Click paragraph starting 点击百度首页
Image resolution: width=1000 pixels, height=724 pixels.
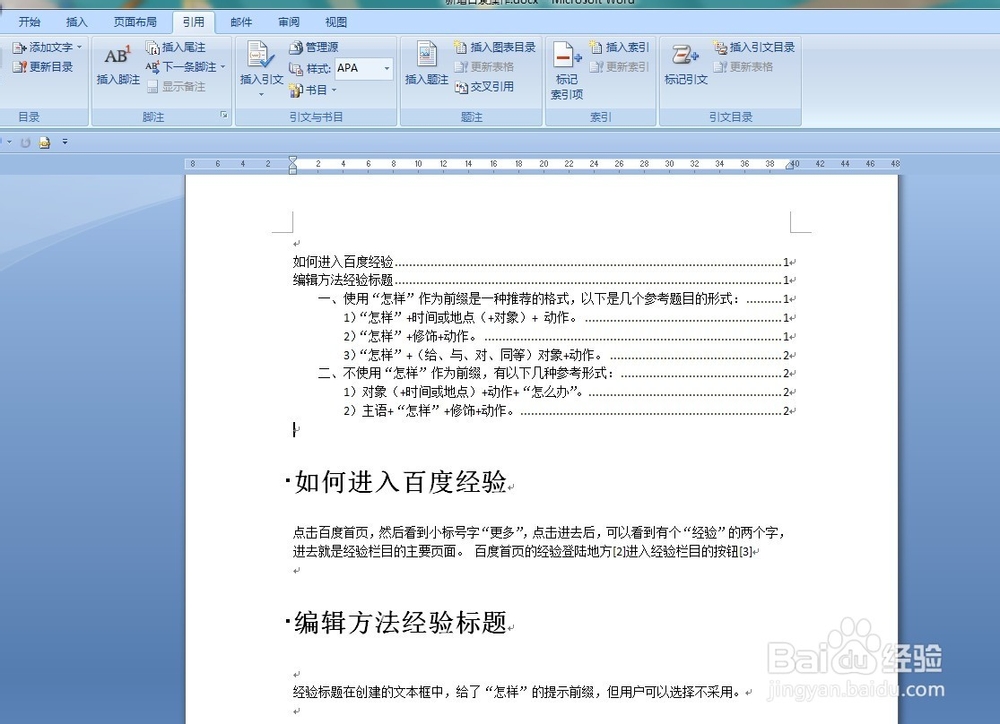pyautogui.click(x=538, y=542)
